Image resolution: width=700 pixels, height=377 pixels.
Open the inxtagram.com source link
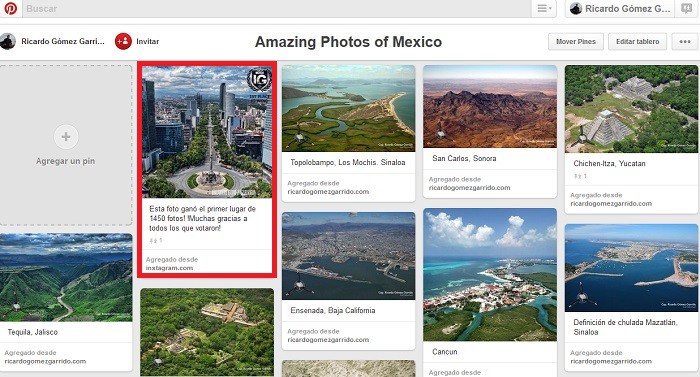[x=169, y=268]
